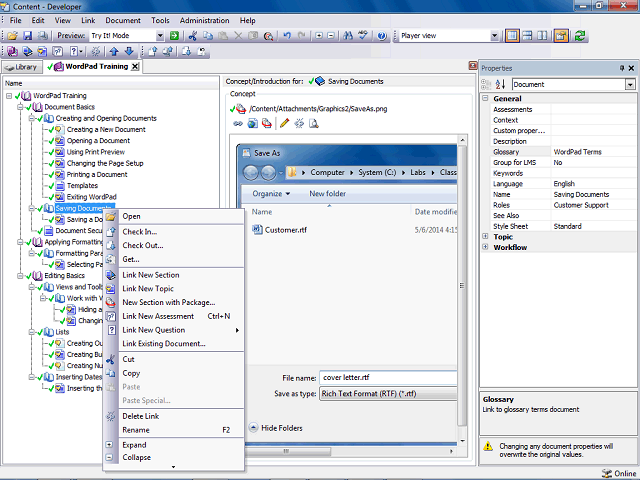Open the Document menu
640x480 pixels.
[x=122, y=20]
